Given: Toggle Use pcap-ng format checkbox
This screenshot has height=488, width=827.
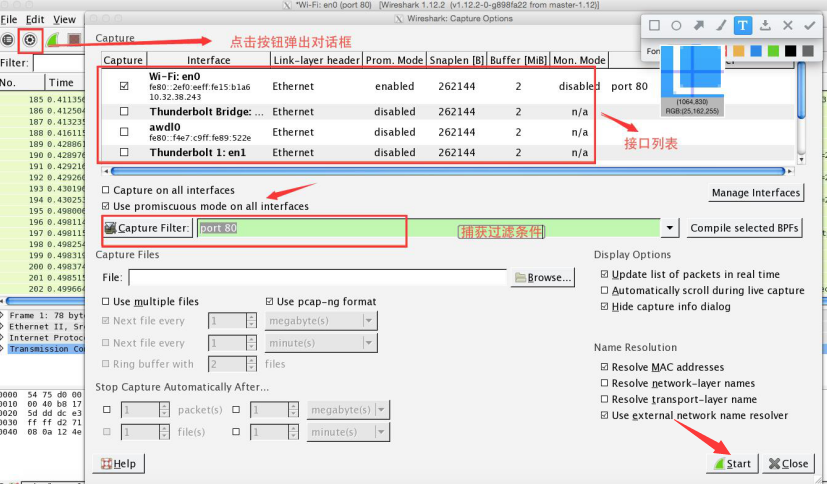Looking at the screenshot, I should 270,301.
